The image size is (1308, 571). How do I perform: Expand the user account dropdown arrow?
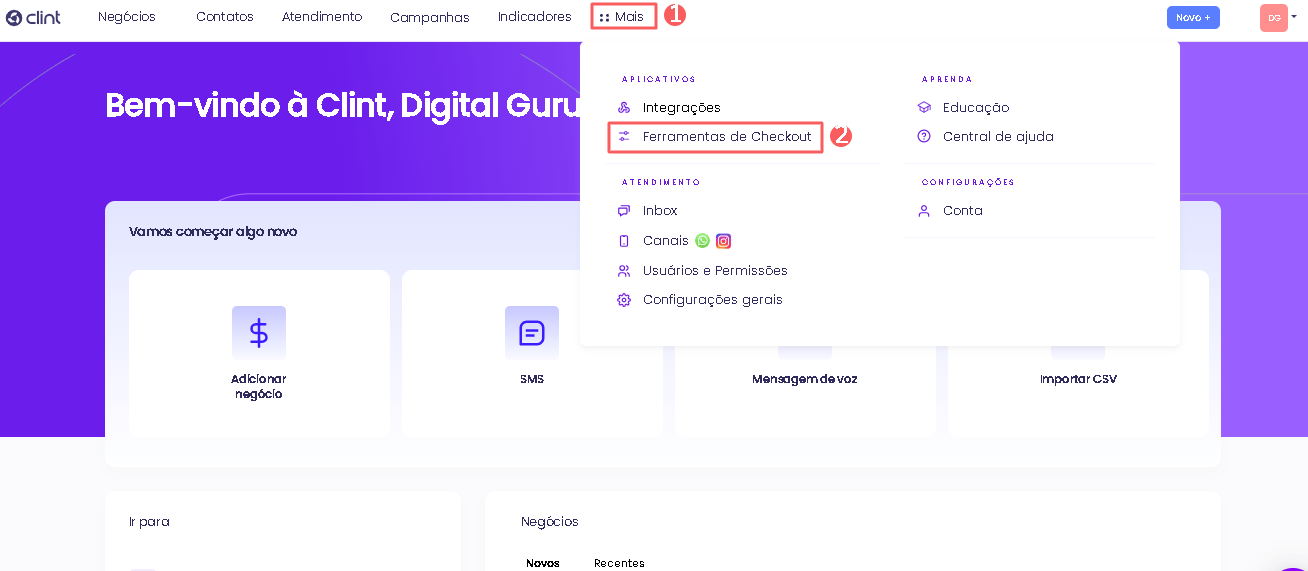click(1294, 17)
